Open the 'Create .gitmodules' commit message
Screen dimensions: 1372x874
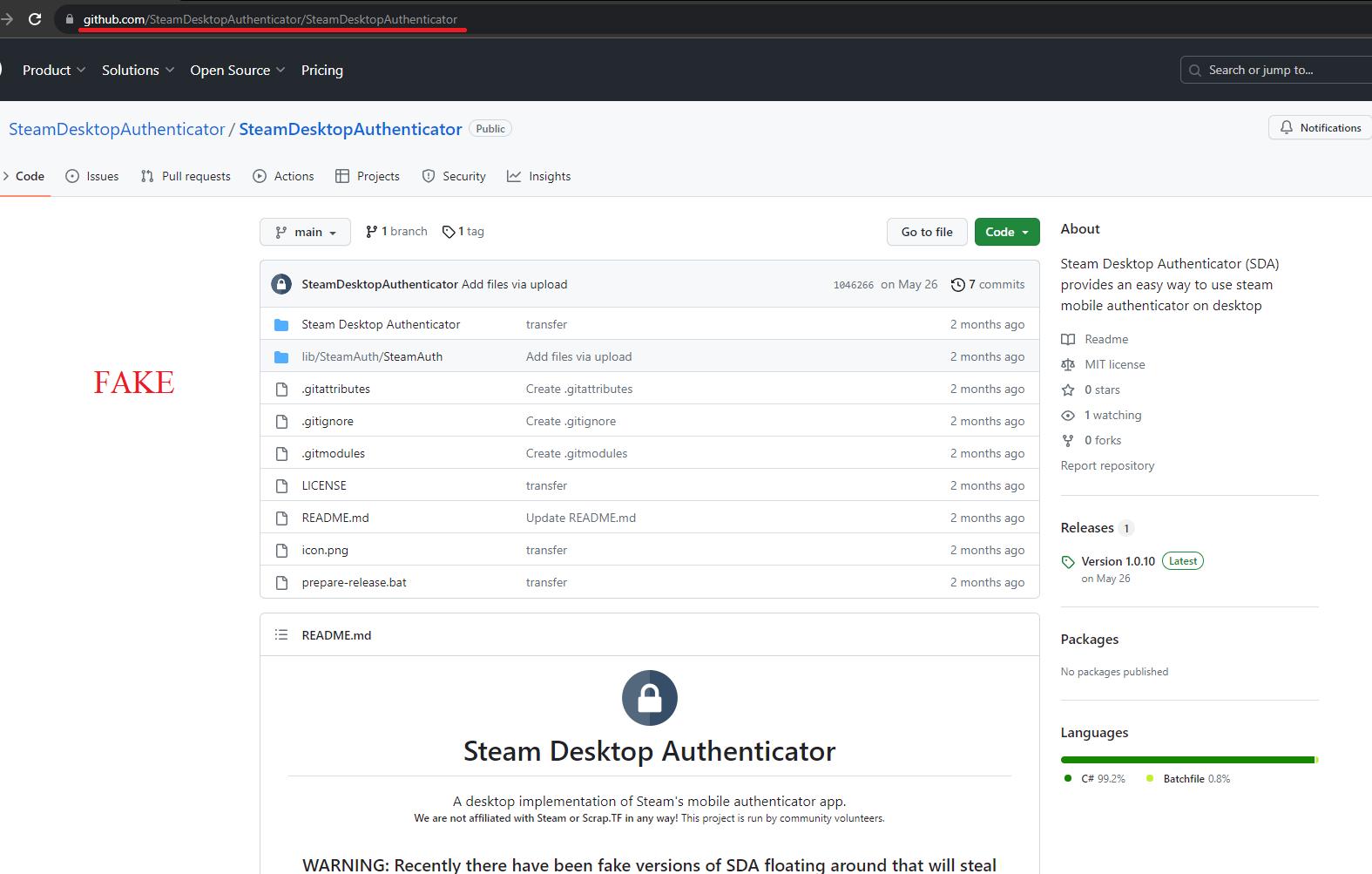pos(577,453)
